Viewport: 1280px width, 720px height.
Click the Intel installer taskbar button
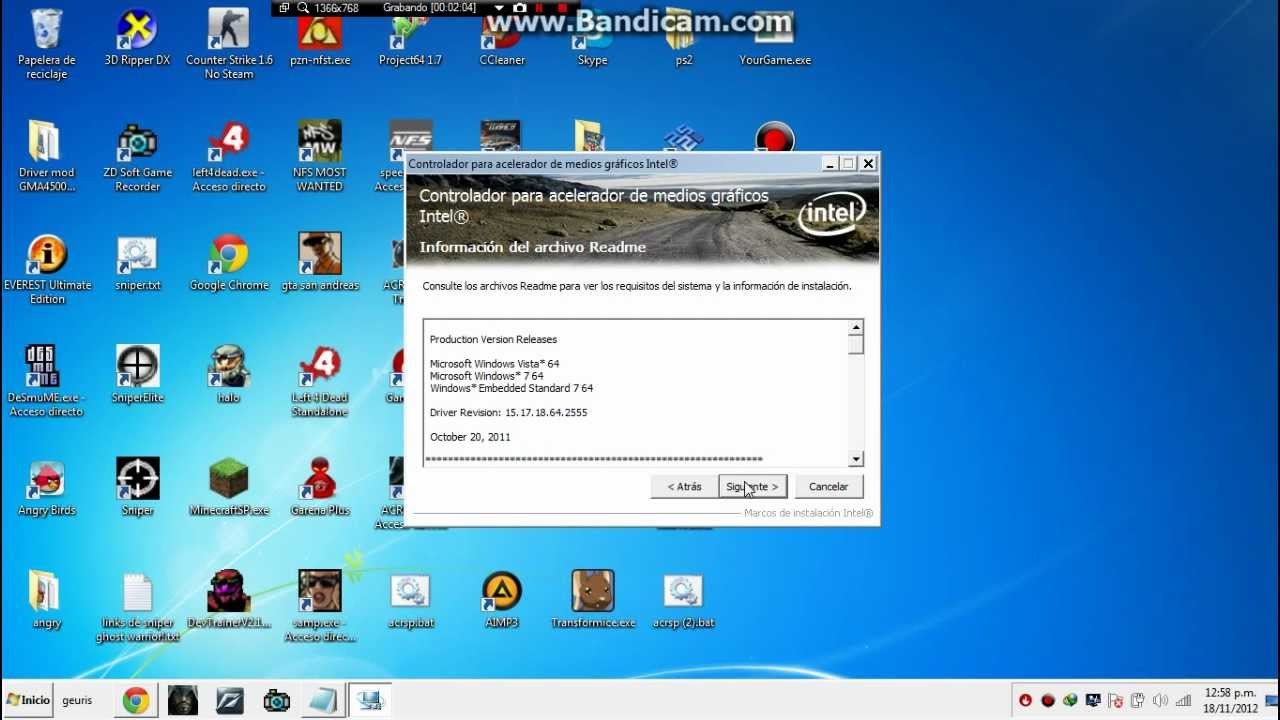pos(370,701)
